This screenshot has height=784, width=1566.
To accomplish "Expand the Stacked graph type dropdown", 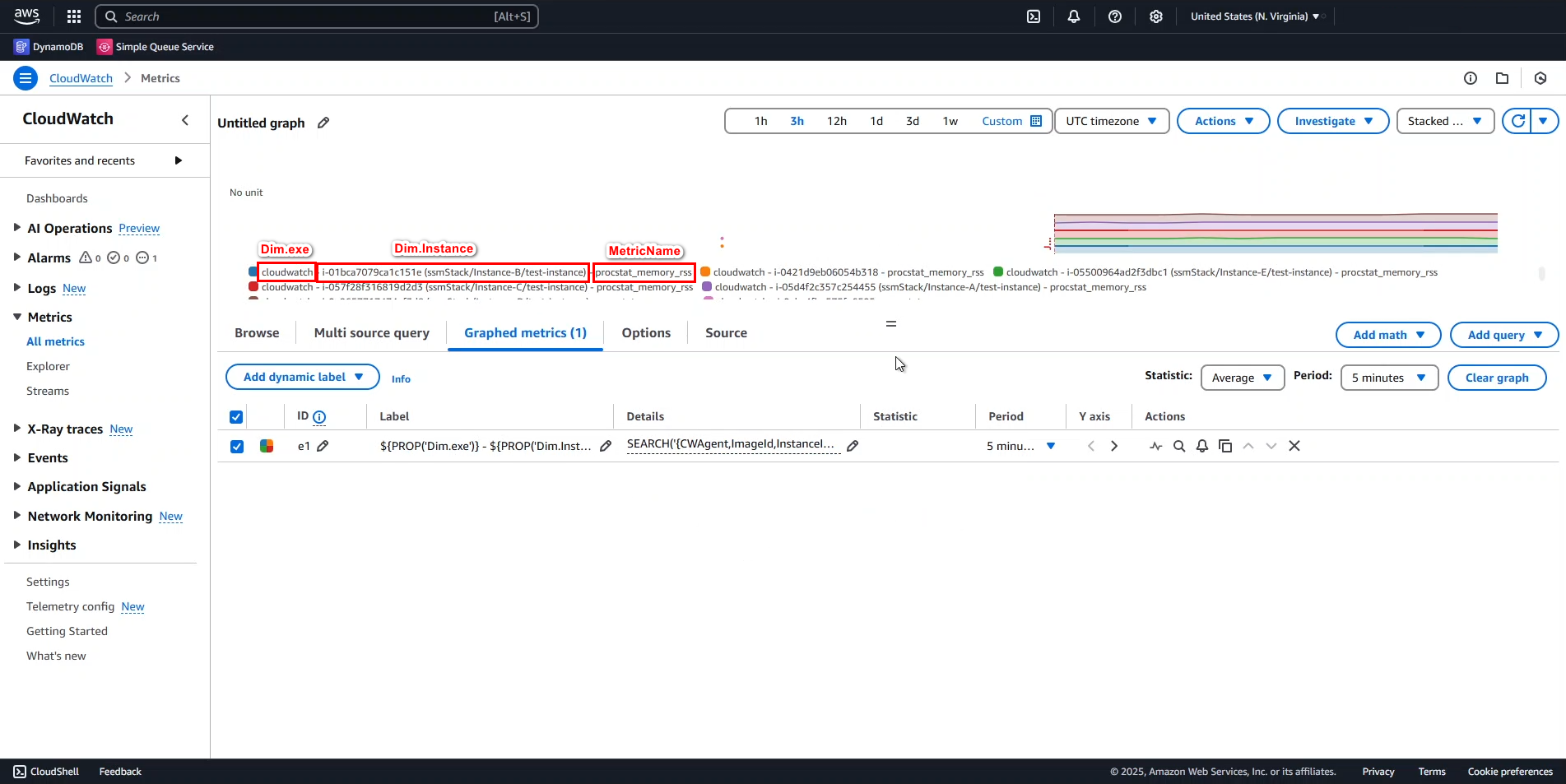I will (x=1444, y=121).
